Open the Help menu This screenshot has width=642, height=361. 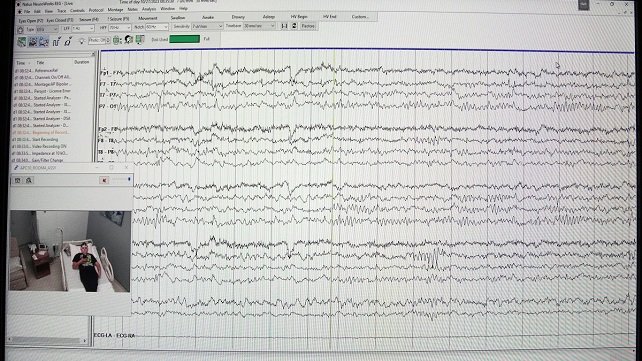[183, 9]
